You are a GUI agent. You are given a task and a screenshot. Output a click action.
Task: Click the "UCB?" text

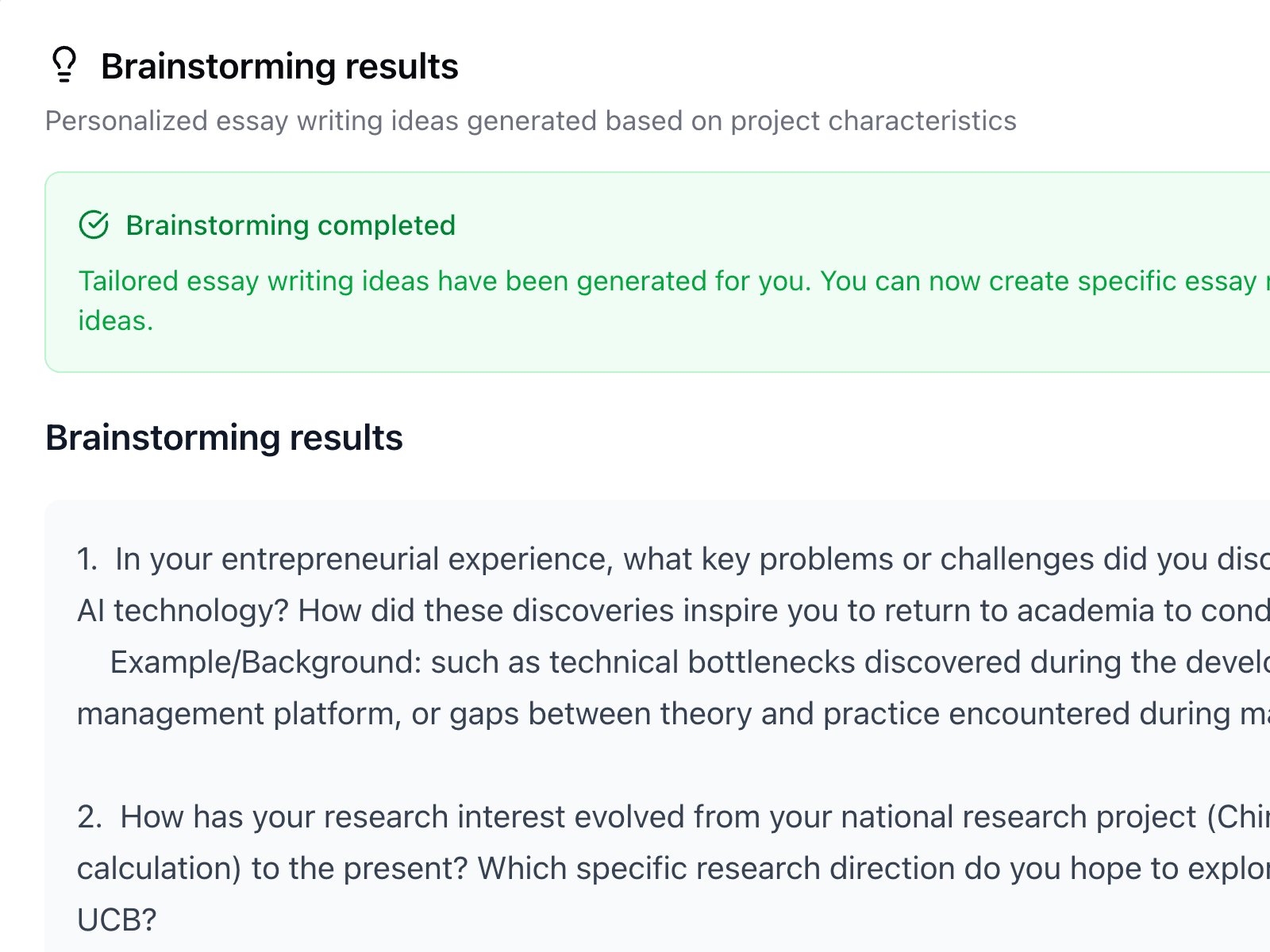pyautogui.click(x=117, y=920)
